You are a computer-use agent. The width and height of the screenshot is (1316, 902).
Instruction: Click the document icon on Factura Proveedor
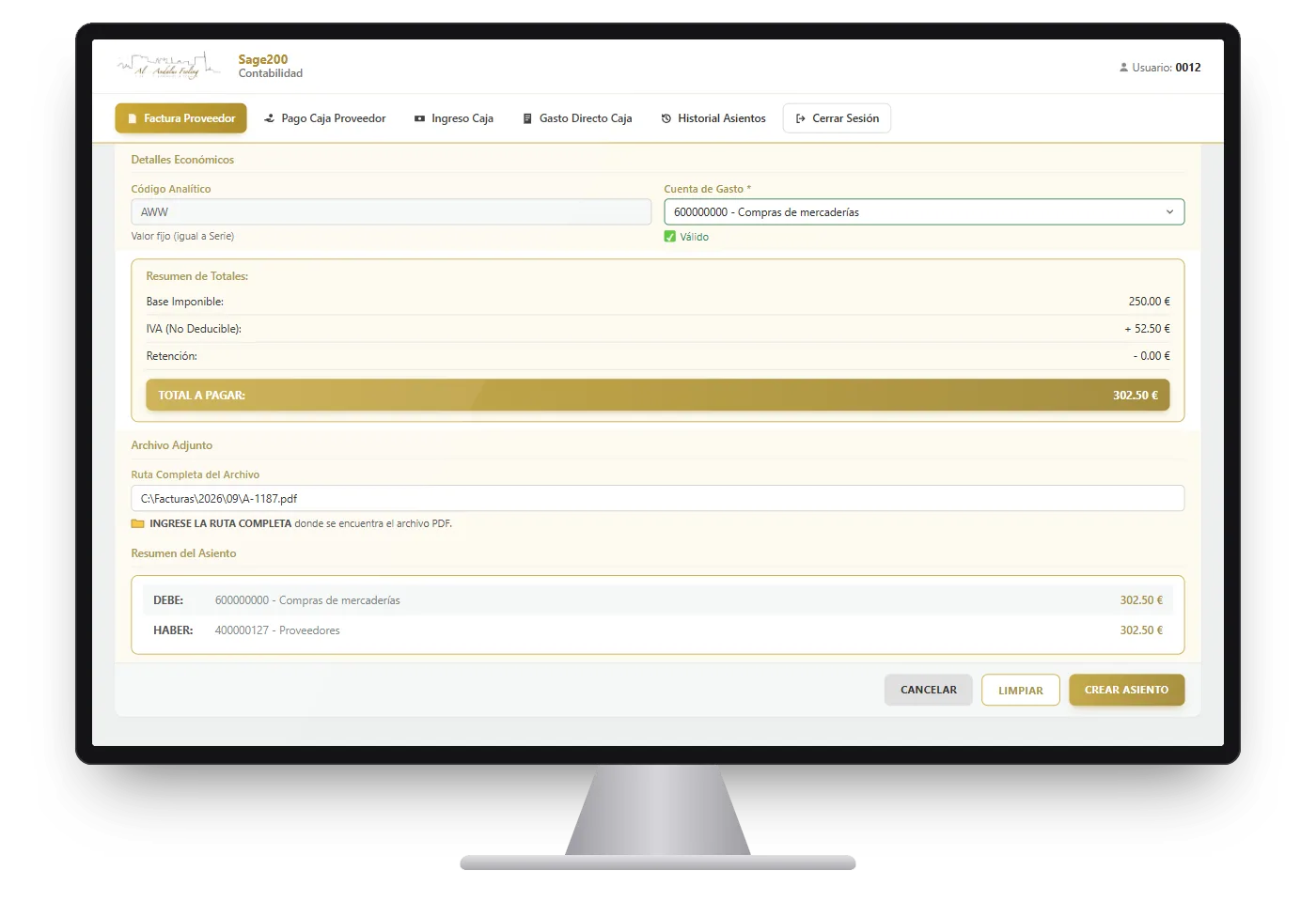click(x=133, y=118)
